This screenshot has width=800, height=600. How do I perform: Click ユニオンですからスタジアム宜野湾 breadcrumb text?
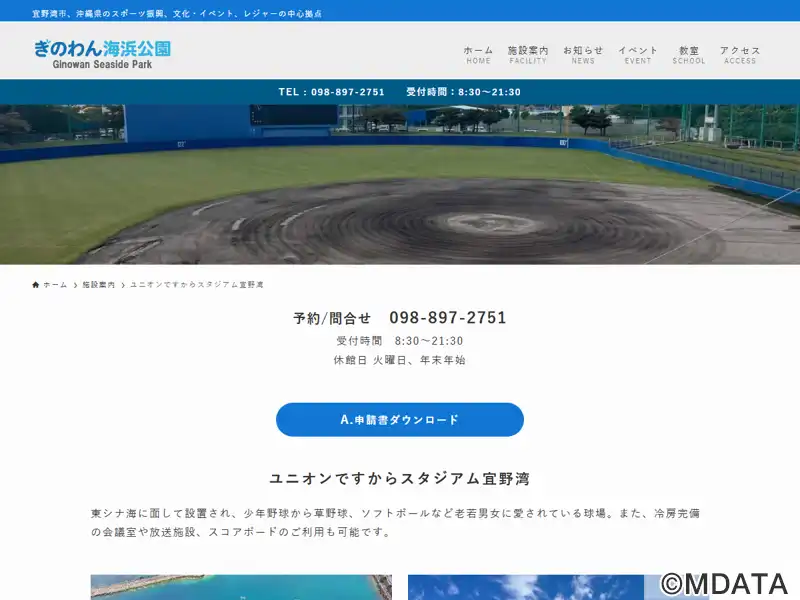pyautogui.click(x=196, y=285)
